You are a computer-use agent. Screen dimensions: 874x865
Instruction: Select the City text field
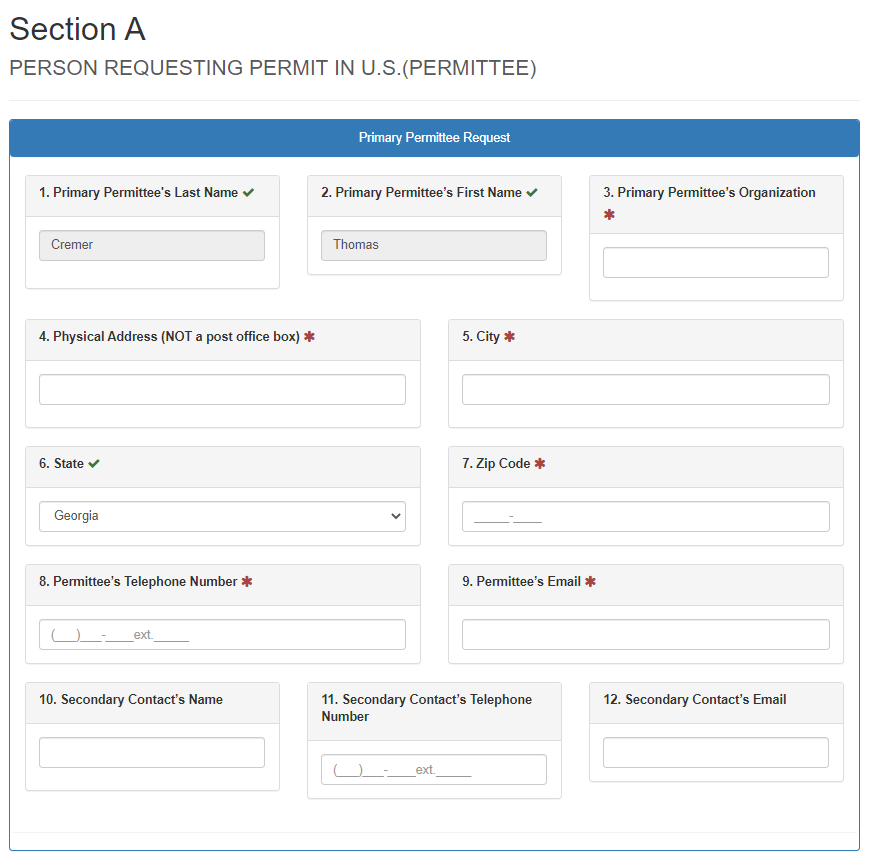click(645, 389)
